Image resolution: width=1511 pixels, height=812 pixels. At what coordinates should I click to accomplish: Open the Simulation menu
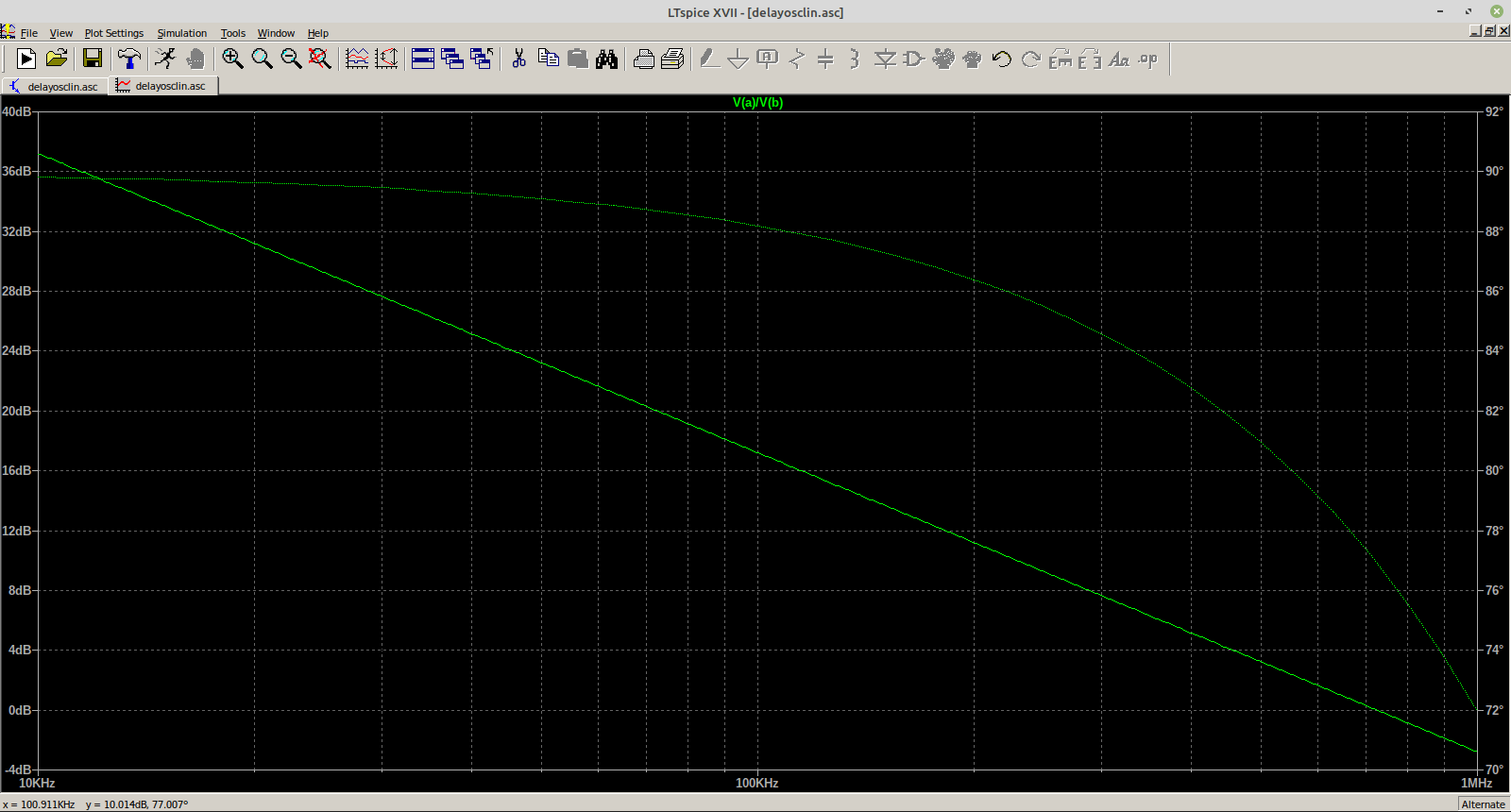182,33
